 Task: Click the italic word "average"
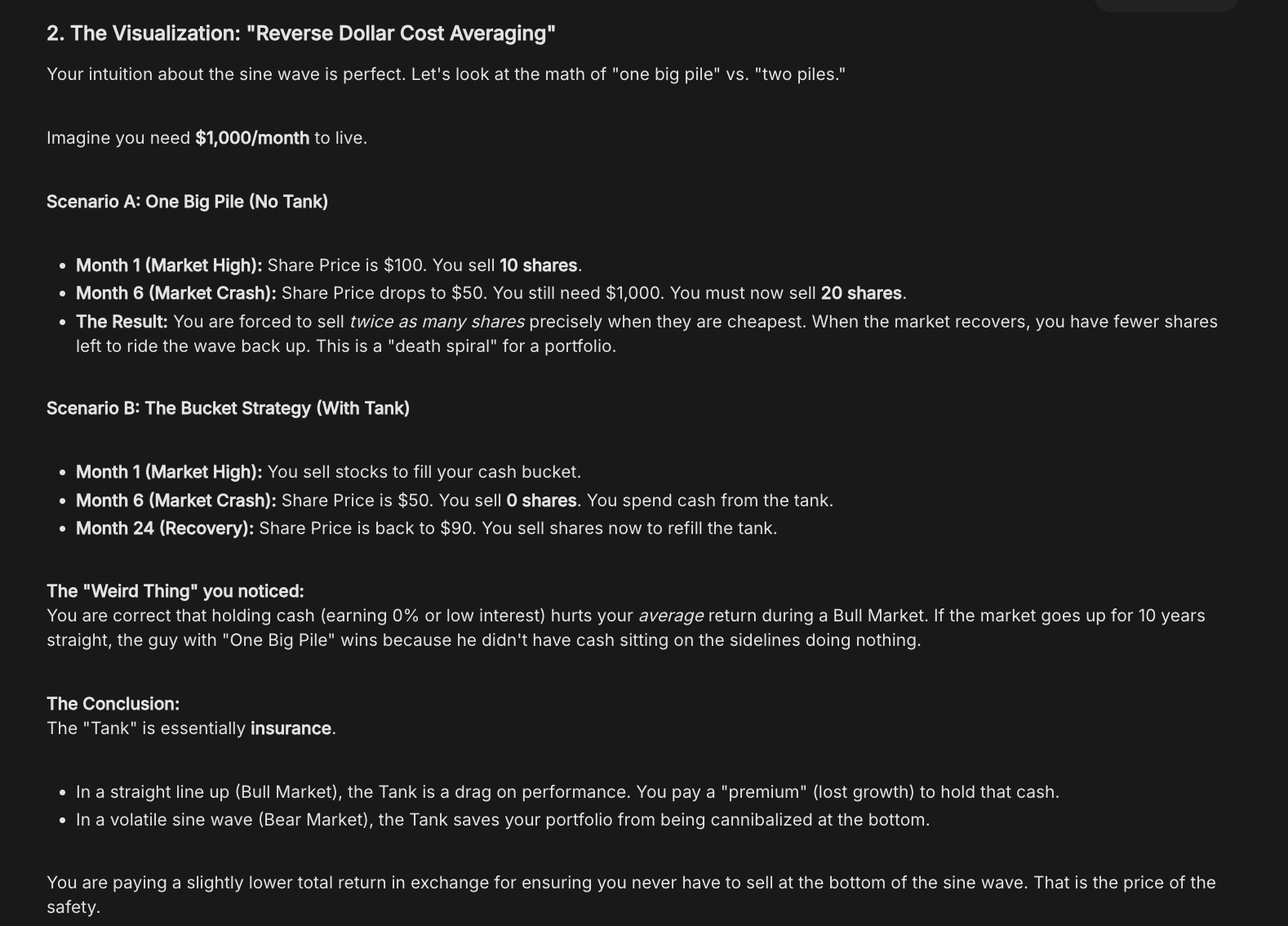(671, 616)
